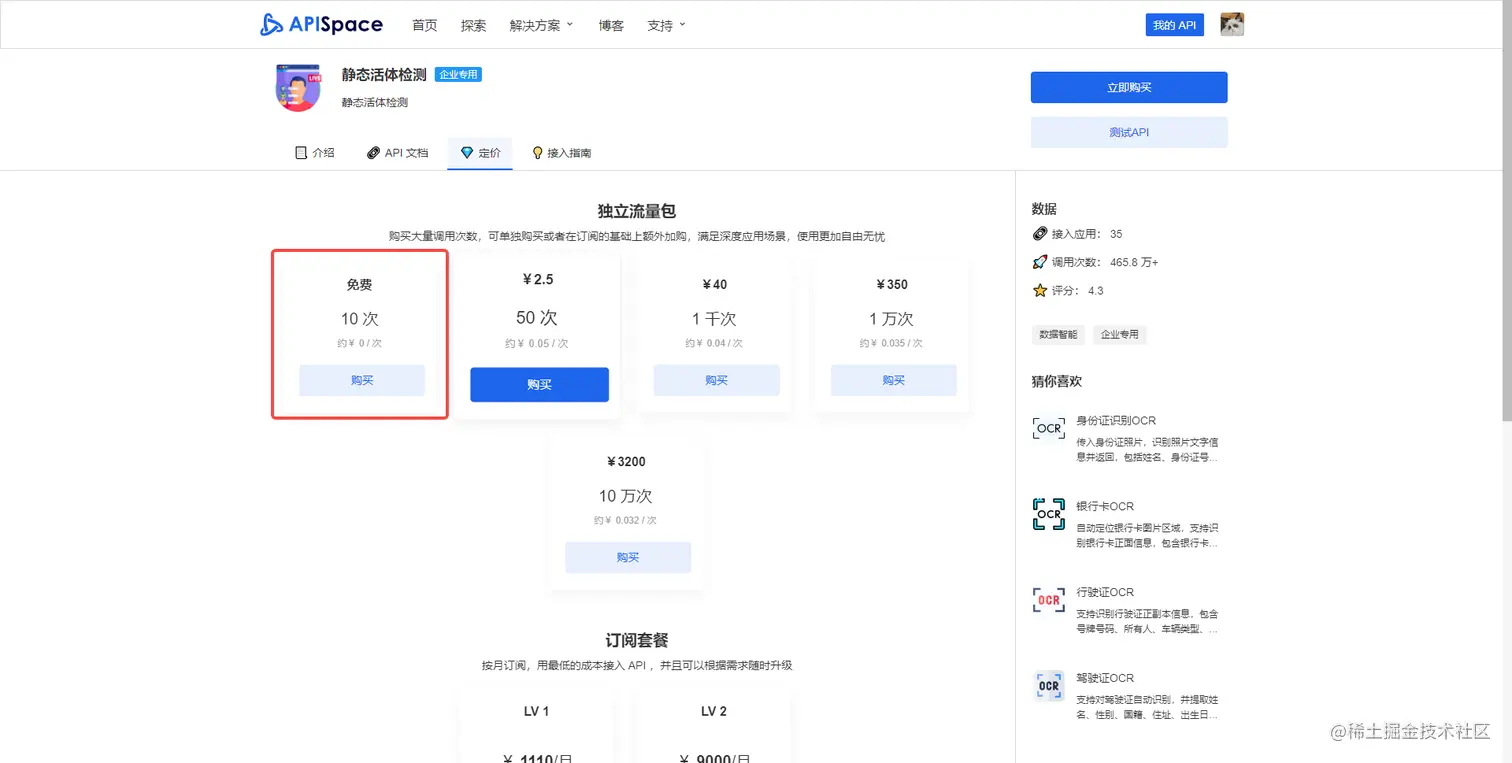
Task: Click the 静态活体检测 product thumbnail
Action: point(298,88)
